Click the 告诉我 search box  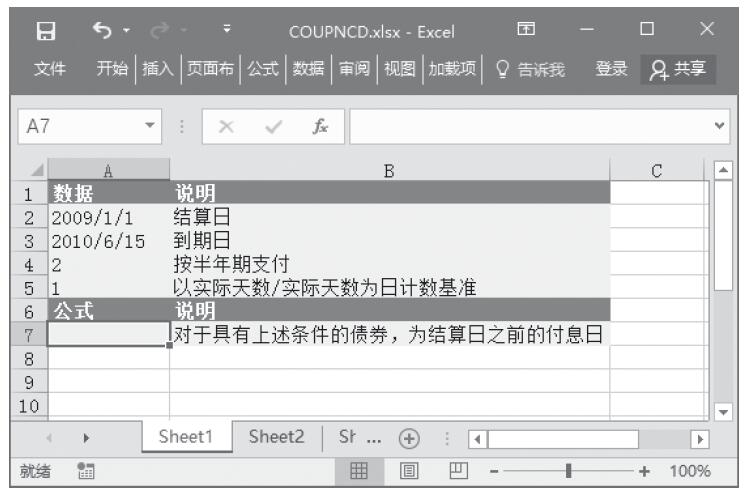coord(530,69)
